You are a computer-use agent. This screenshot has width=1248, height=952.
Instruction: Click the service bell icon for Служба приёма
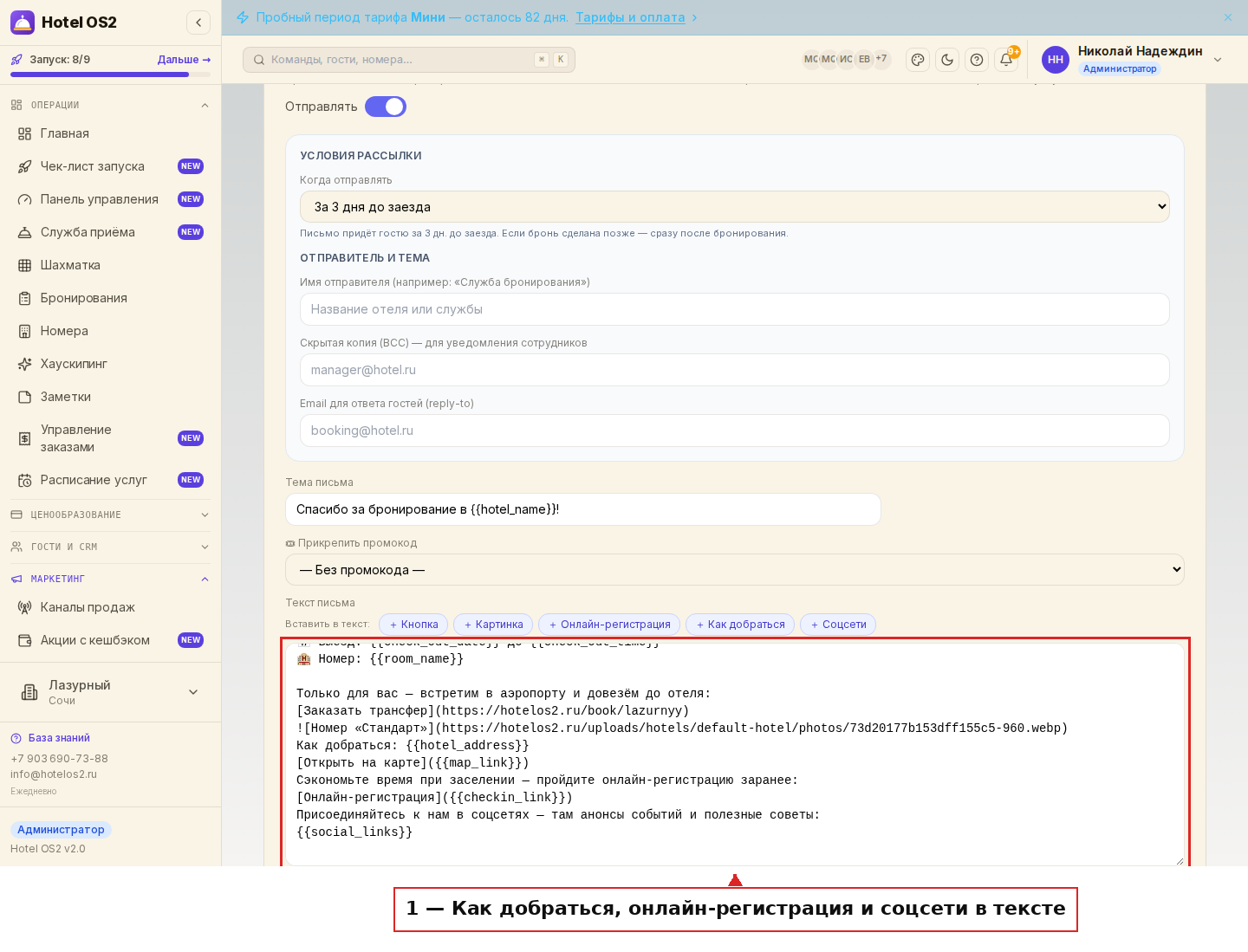tap(25, 232)
